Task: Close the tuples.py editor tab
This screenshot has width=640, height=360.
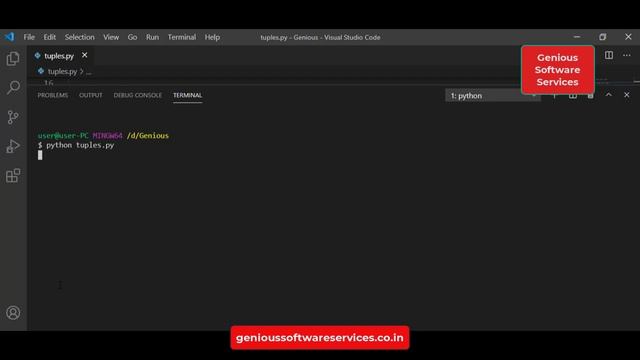Action: pyautogui.click(x=84, y=55)
